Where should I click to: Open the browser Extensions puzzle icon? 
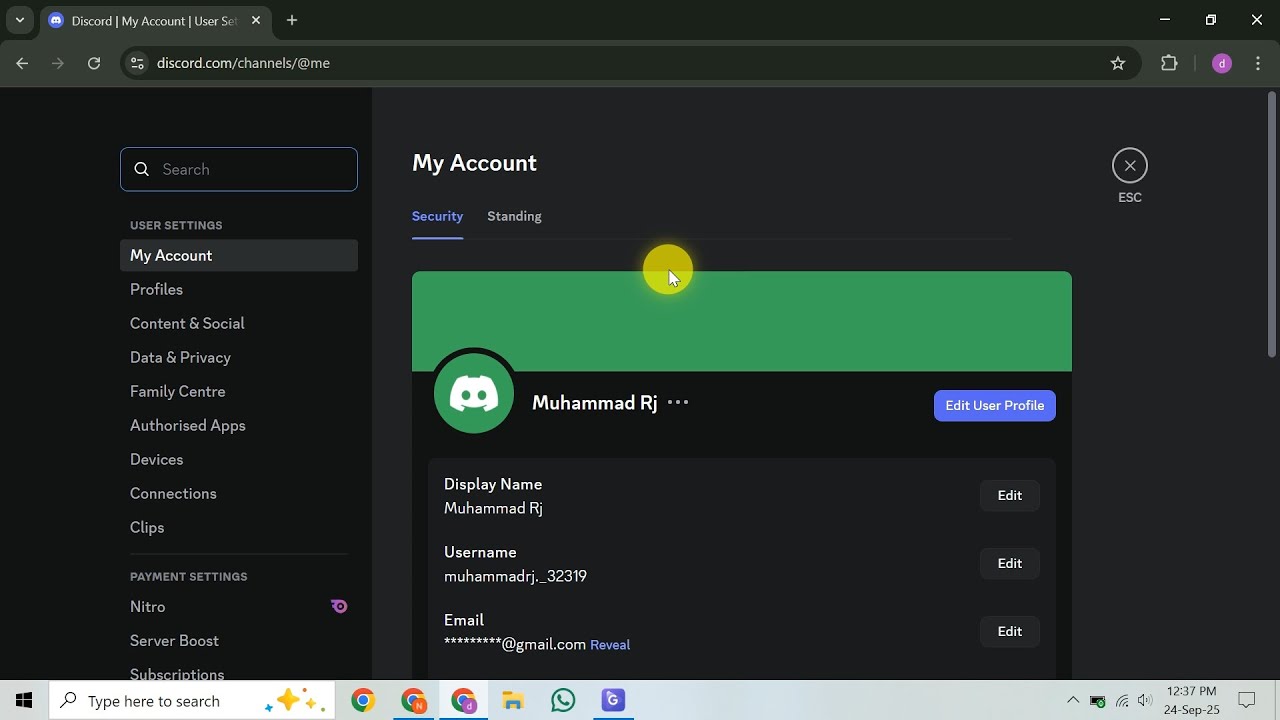click(x=1169, y=63)
